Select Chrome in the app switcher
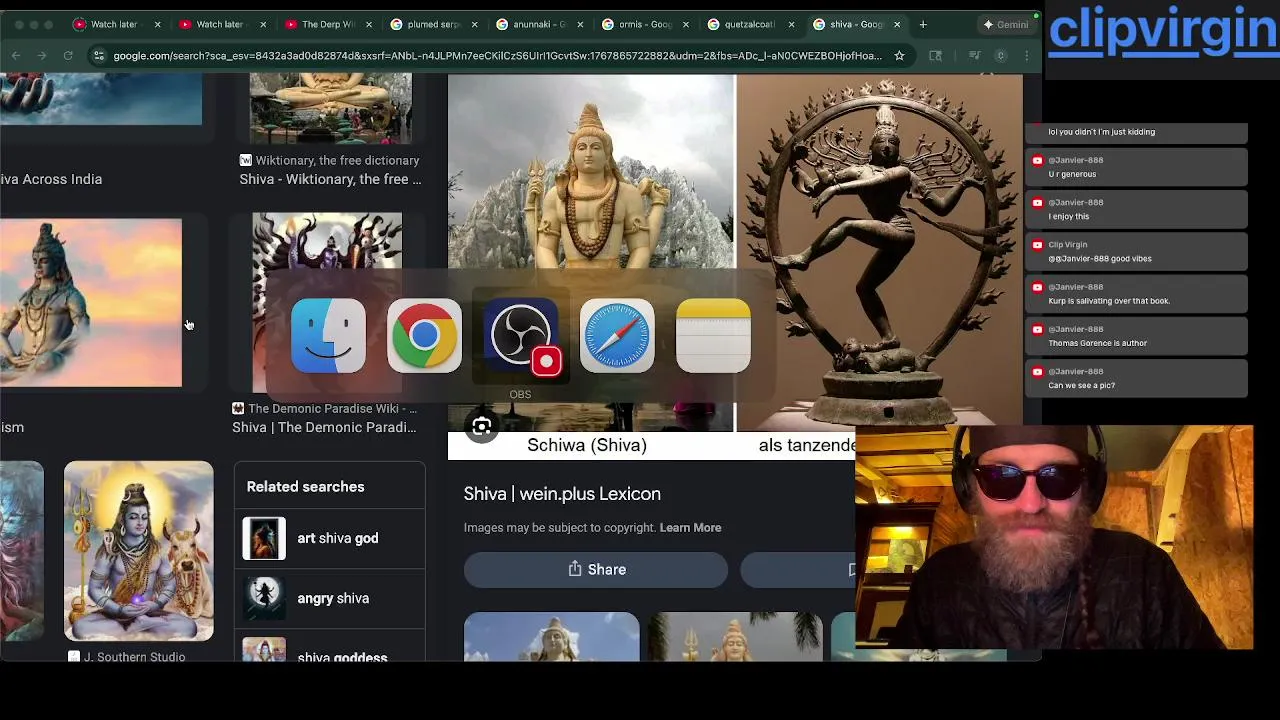Viewport: 1280px width, 720px height. (424, 336)
